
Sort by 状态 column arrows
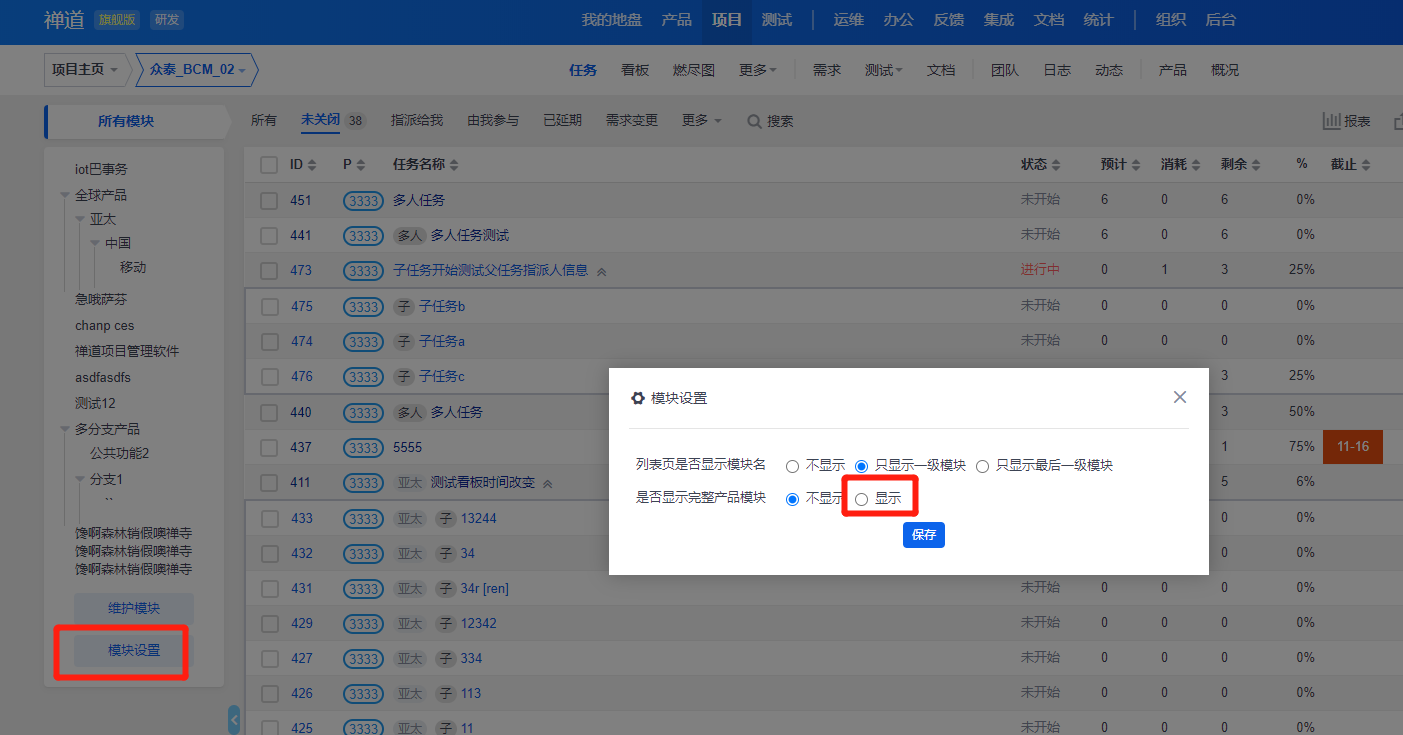click(1056, 165)
